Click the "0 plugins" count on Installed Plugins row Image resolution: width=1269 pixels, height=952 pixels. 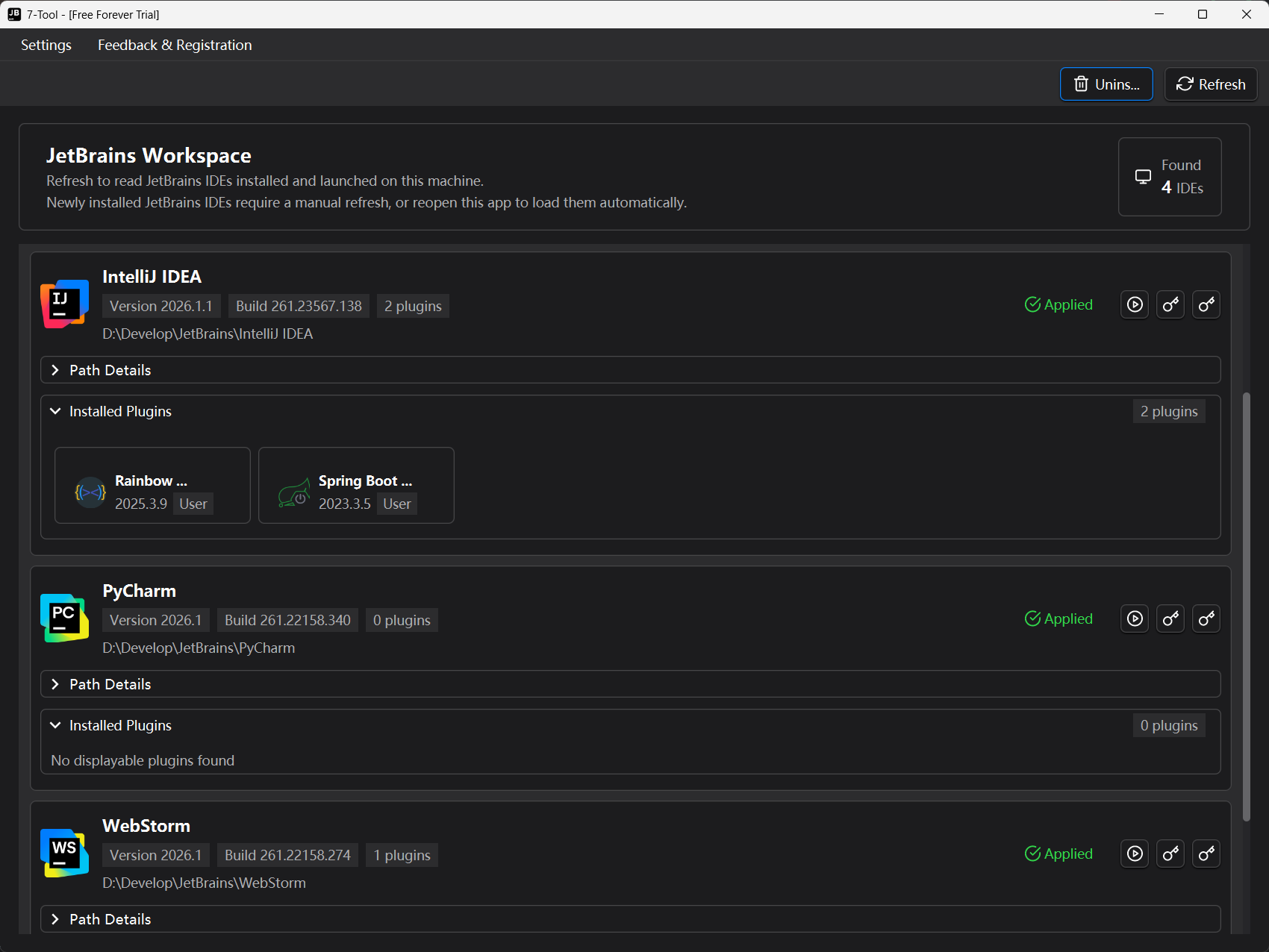[x=1169, y=725]
